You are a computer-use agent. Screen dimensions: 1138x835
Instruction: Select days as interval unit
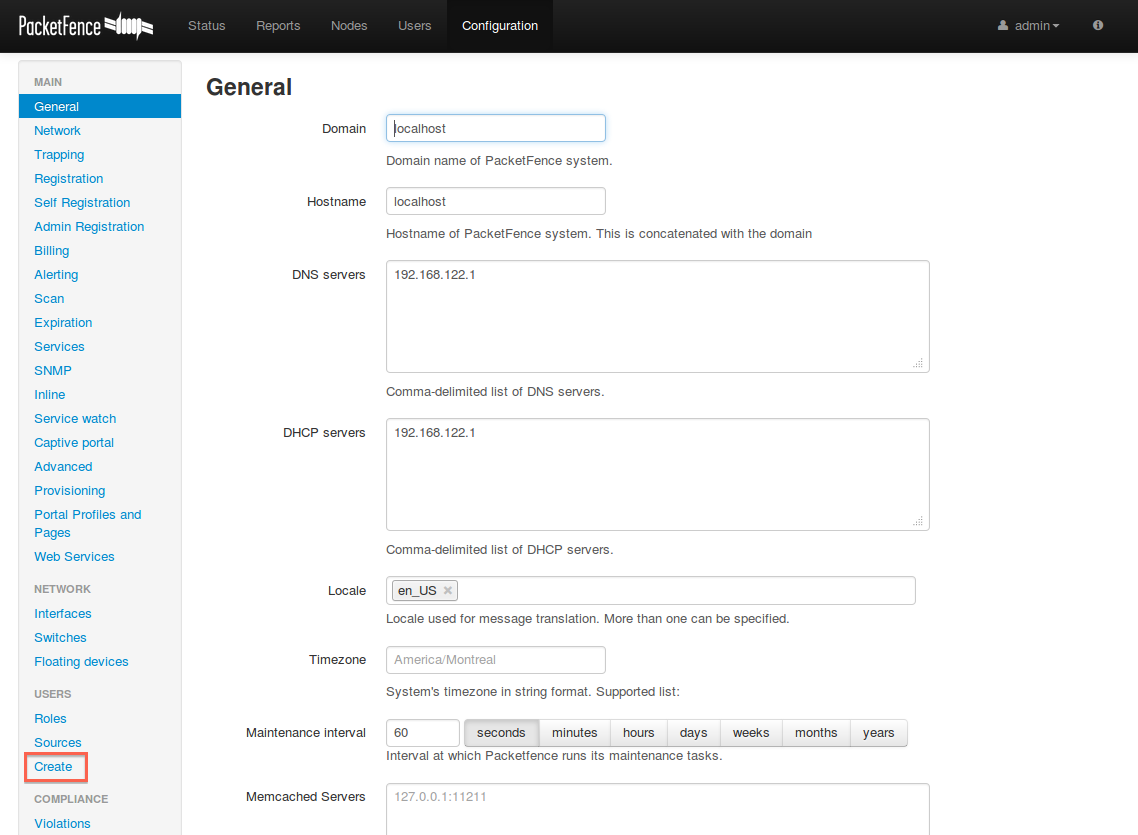693,733
